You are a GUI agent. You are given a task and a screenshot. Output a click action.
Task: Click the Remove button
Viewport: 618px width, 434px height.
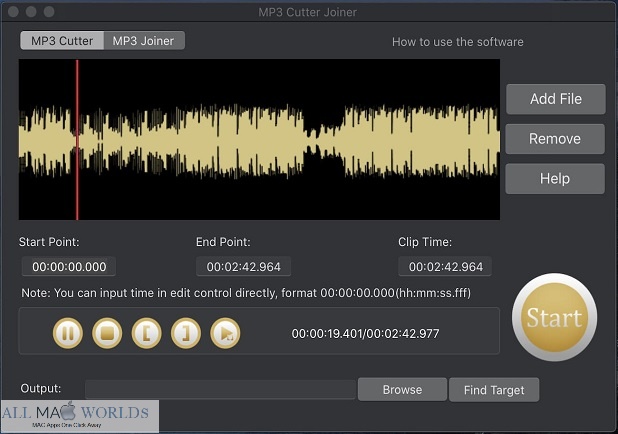pyautogui.click(x=555, y=139)
